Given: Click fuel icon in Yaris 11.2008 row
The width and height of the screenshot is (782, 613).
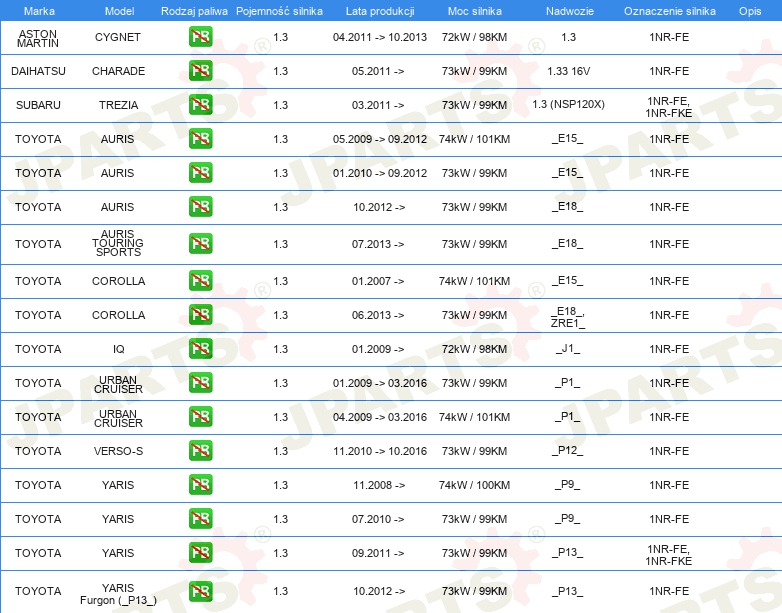Looking at the screenshot, I should pyautogui.click(x=200, y=484).
